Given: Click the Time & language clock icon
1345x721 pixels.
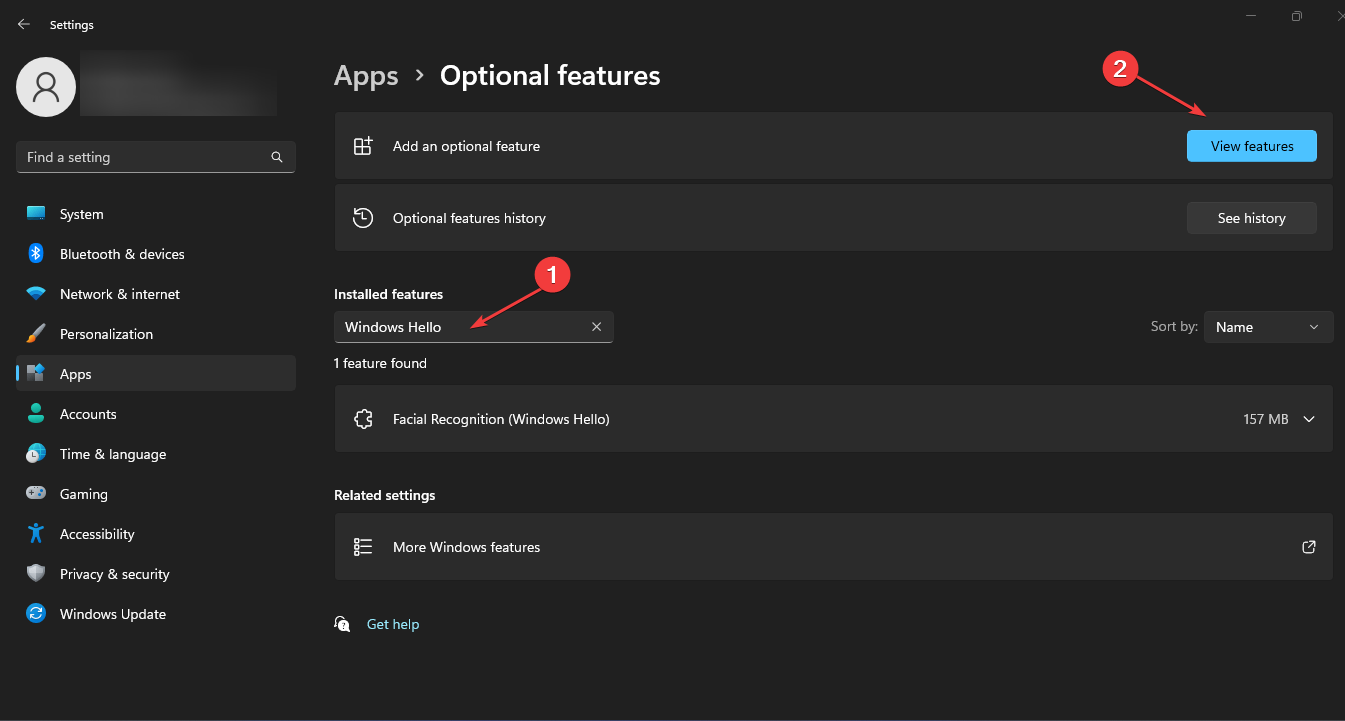Looking at the screenshot, I should [36, 454].
